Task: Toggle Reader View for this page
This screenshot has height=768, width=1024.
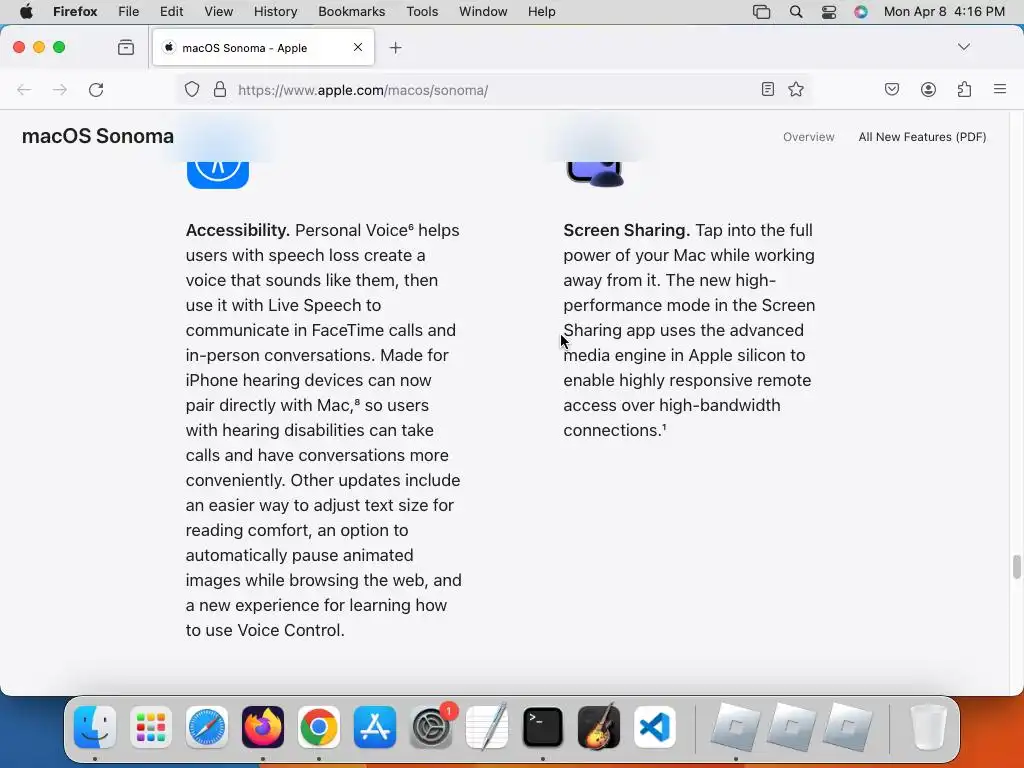Action: click(768, 89)
